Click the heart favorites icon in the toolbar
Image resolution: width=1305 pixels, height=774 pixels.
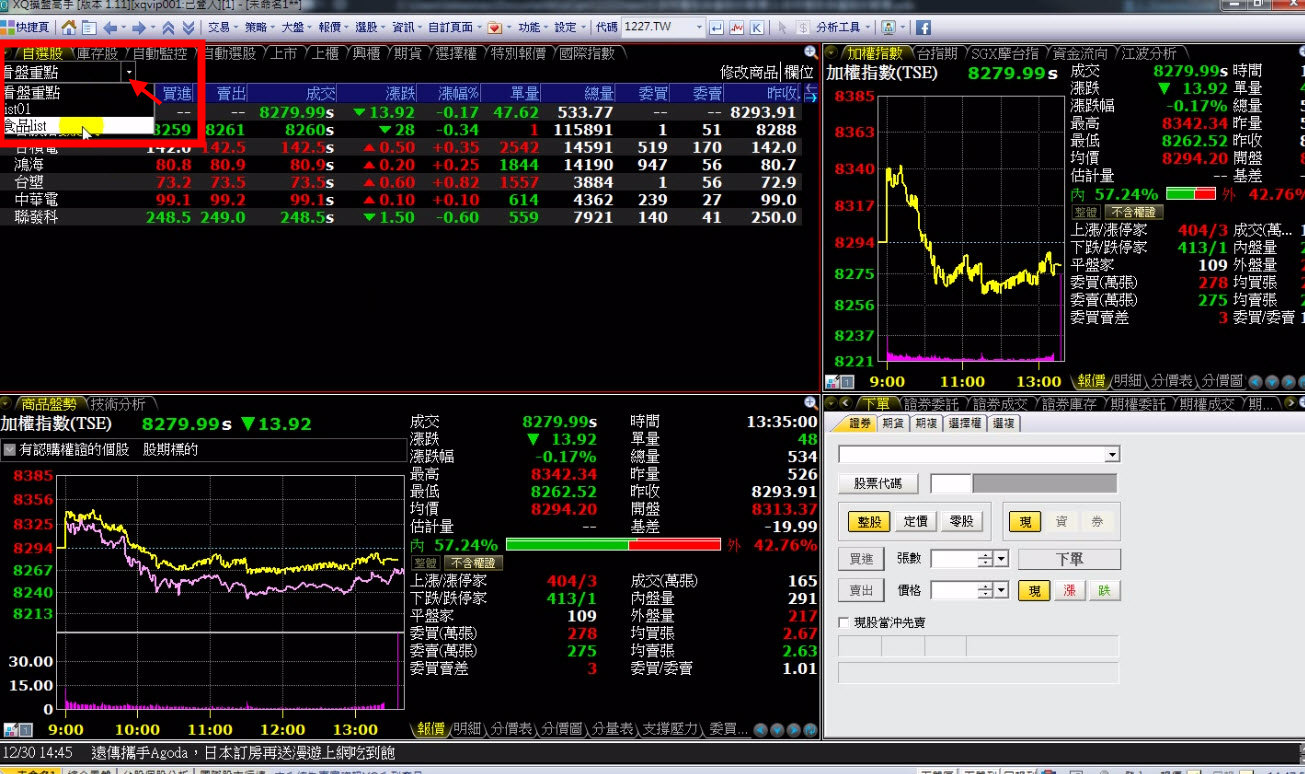click(x=494, y=27)
